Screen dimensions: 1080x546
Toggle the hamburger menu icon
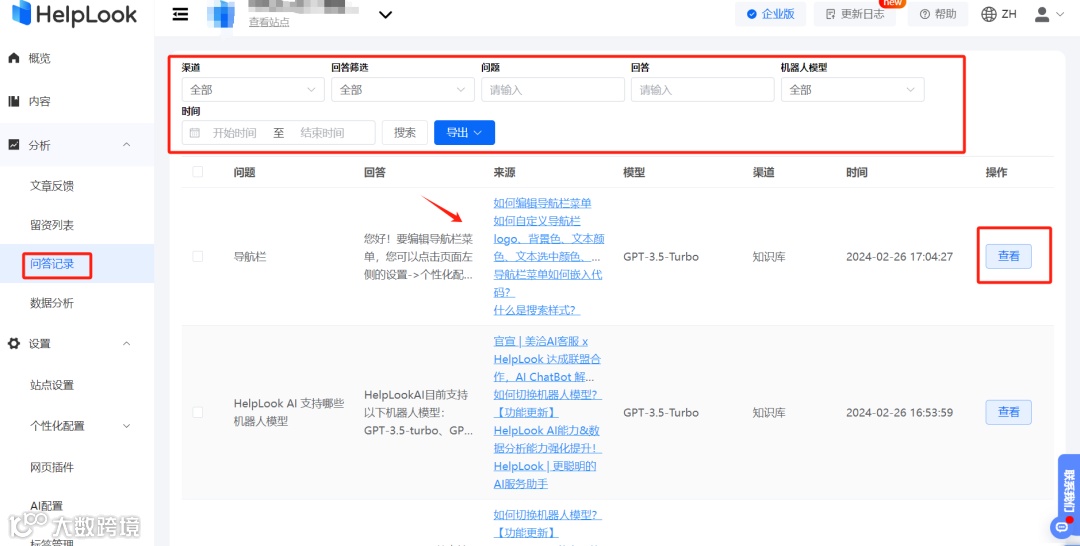[x=180, y=14]
